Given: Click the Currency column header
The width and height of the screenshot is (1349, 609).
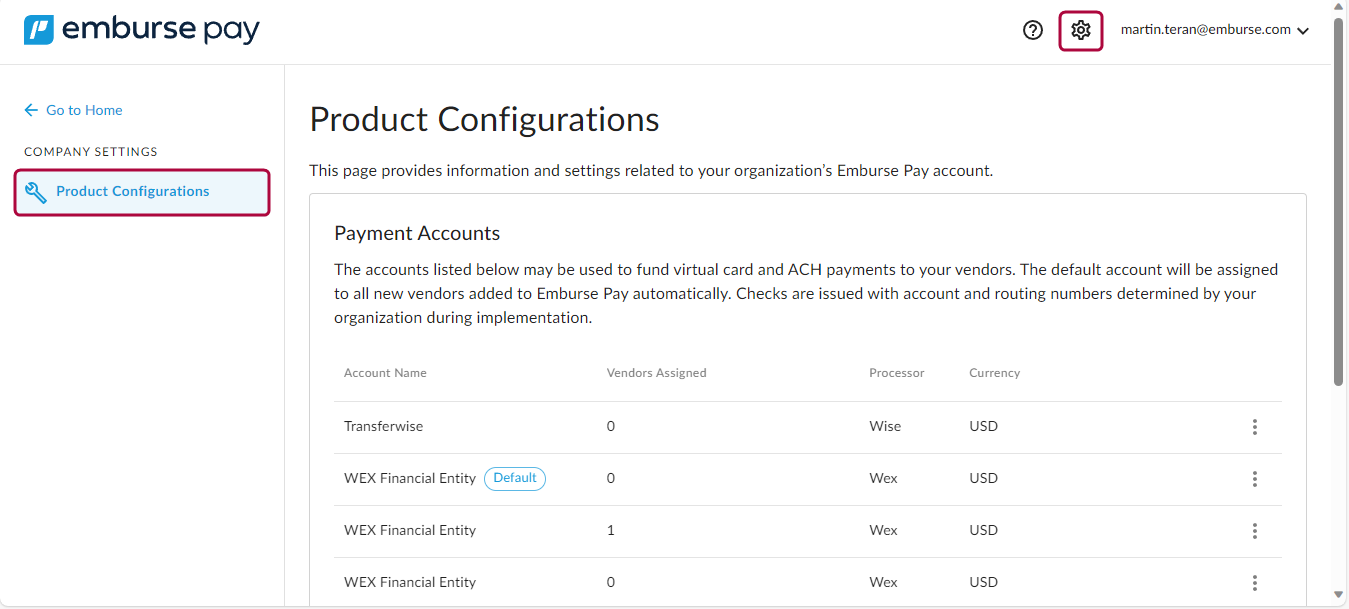Looking at the screenshot, I should 994,373.
